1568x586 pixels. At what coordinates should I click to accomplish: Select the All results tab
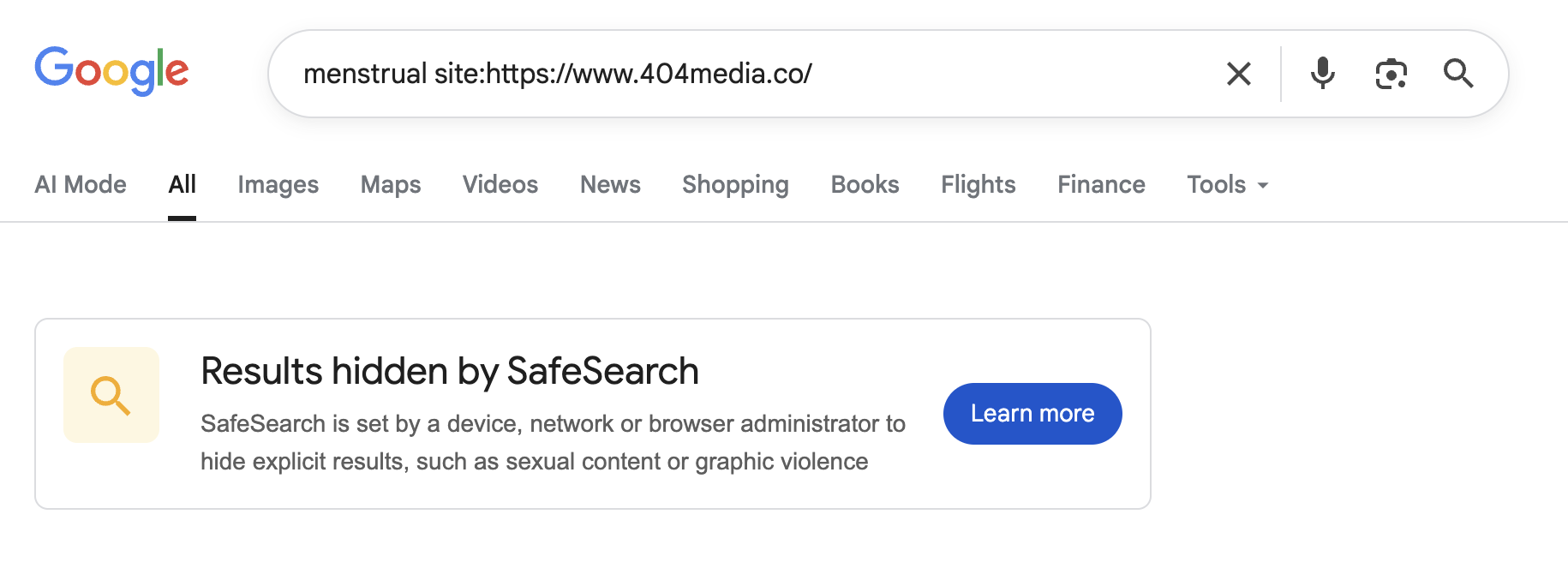pyautogui.click(x=182, y=184)
